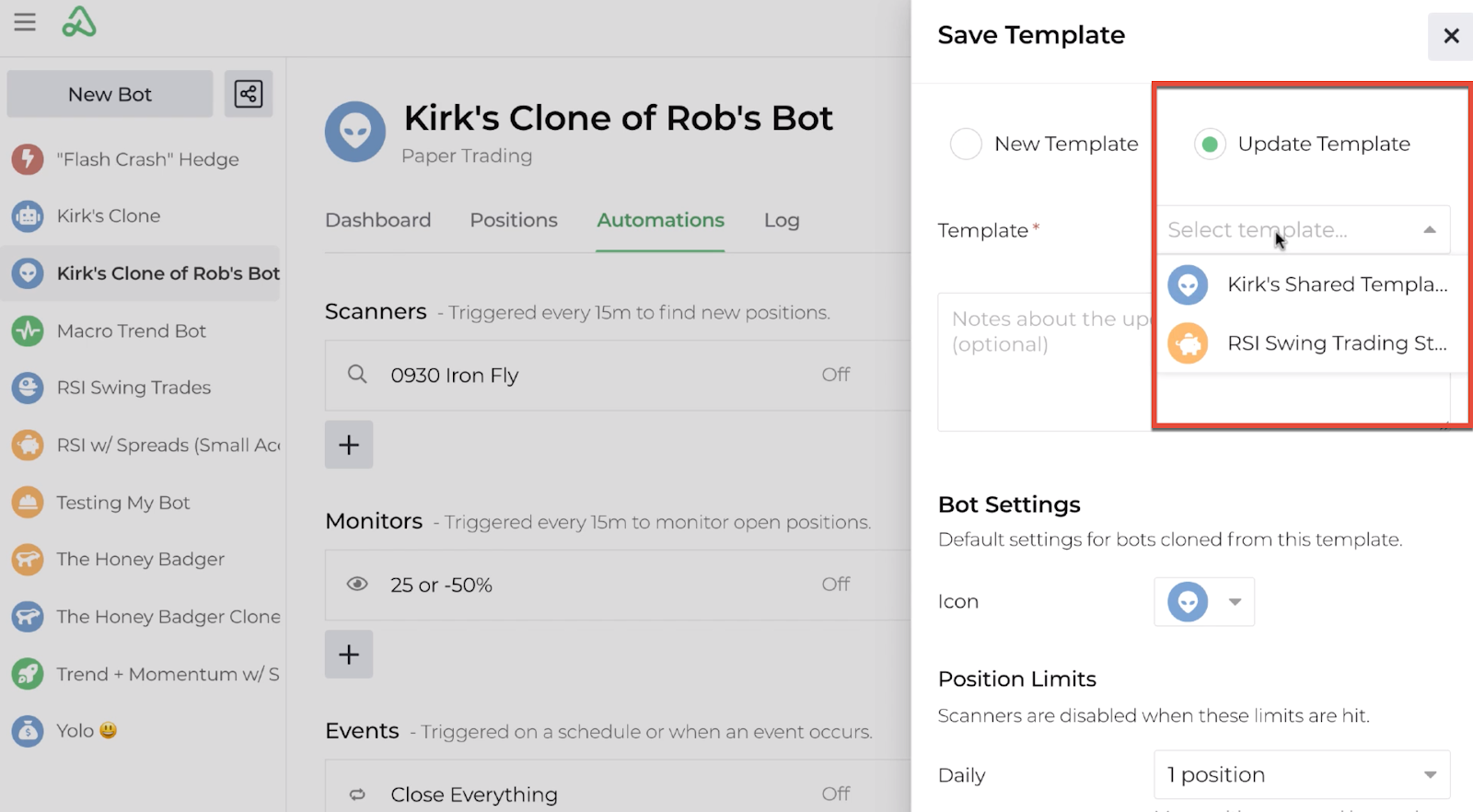
Task: Select the Yolo bot
Action: pos(75,731)
